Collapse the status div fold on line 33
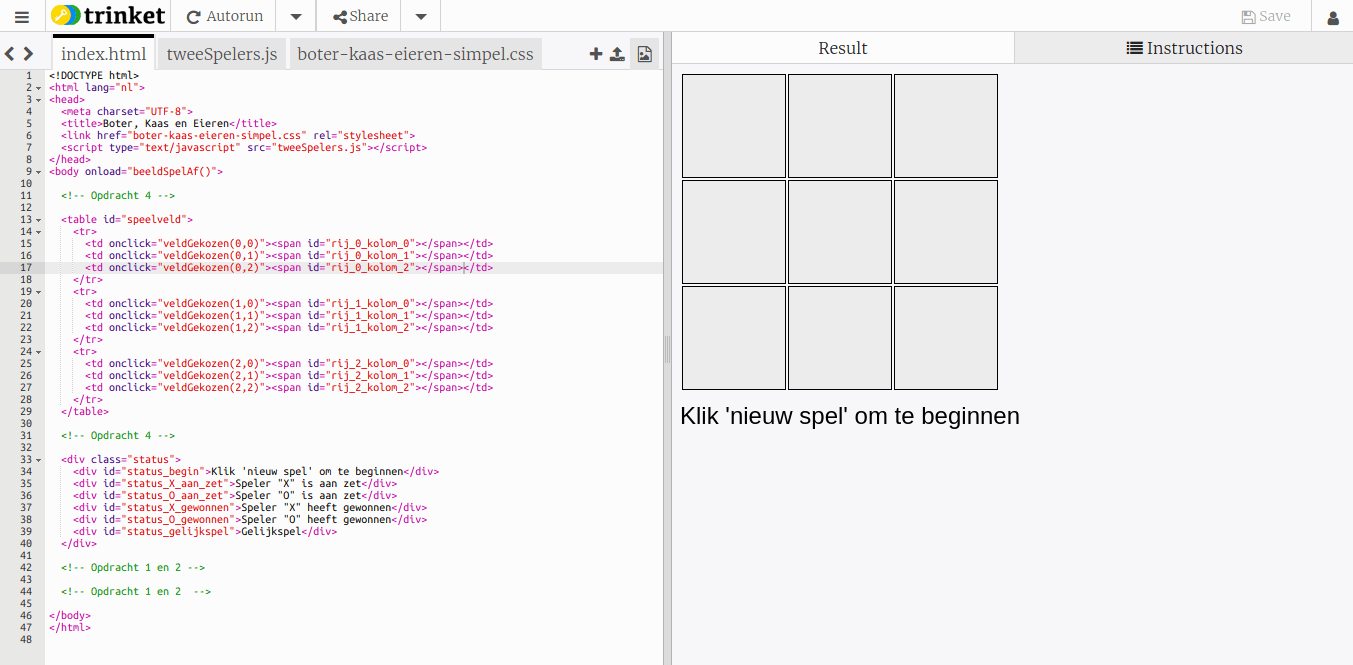The width and height of the screenshot is (1353, 665). 38,460
